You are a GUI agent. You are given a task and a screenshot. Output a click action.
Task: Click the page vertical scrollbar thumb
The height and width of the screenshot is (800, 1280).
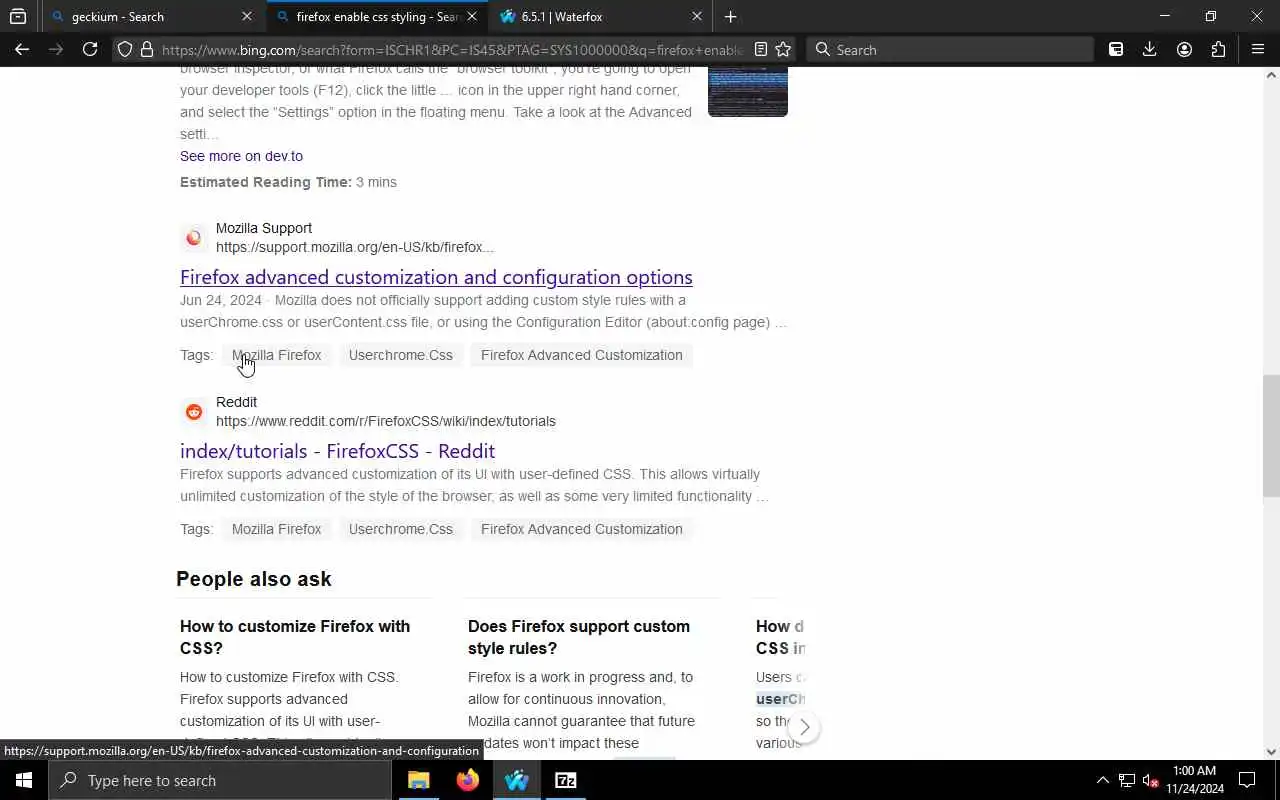point(1271,435)
